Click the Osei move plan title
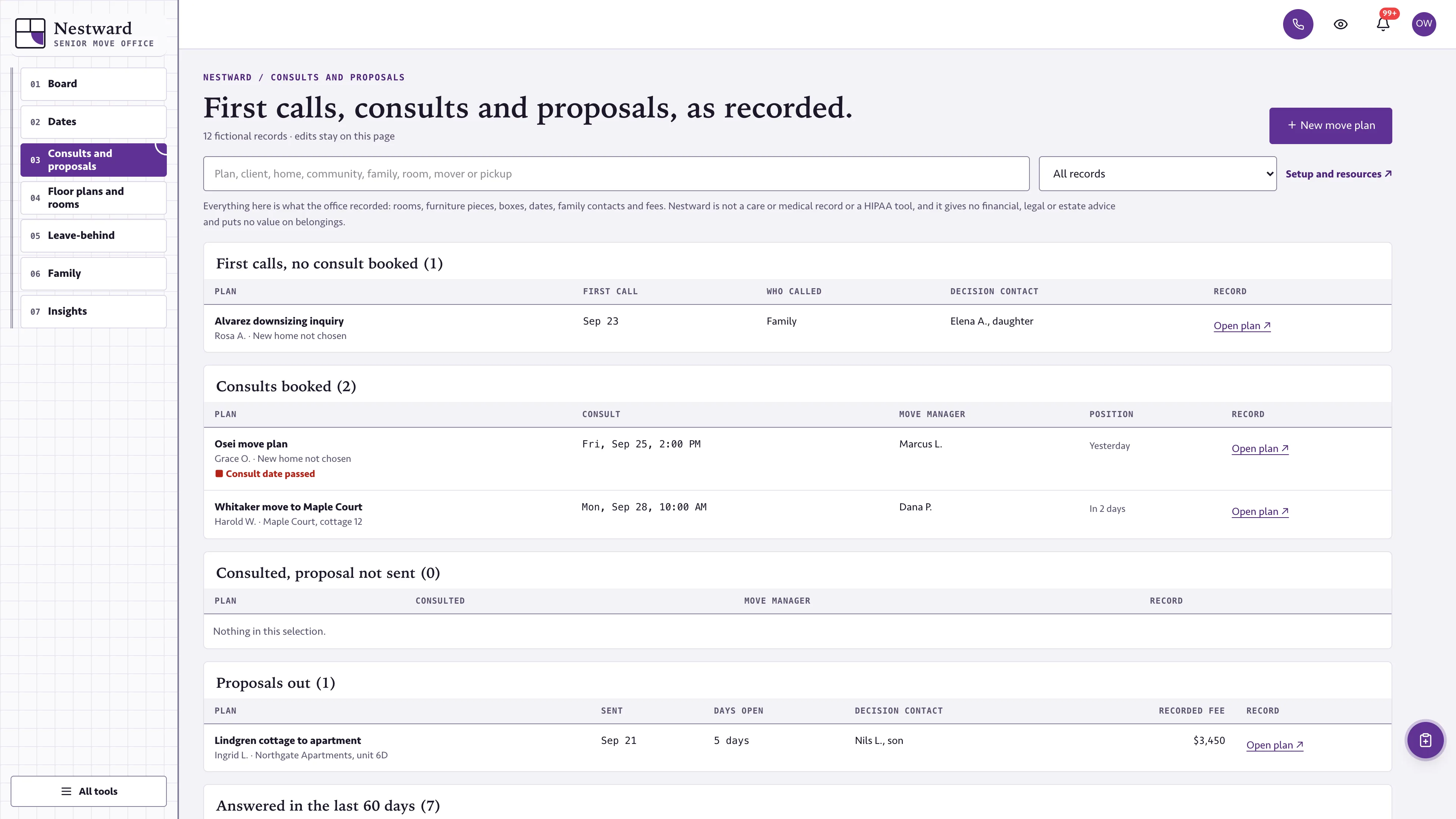This screenshot has width=1456, height=819. tap(251, 444)
